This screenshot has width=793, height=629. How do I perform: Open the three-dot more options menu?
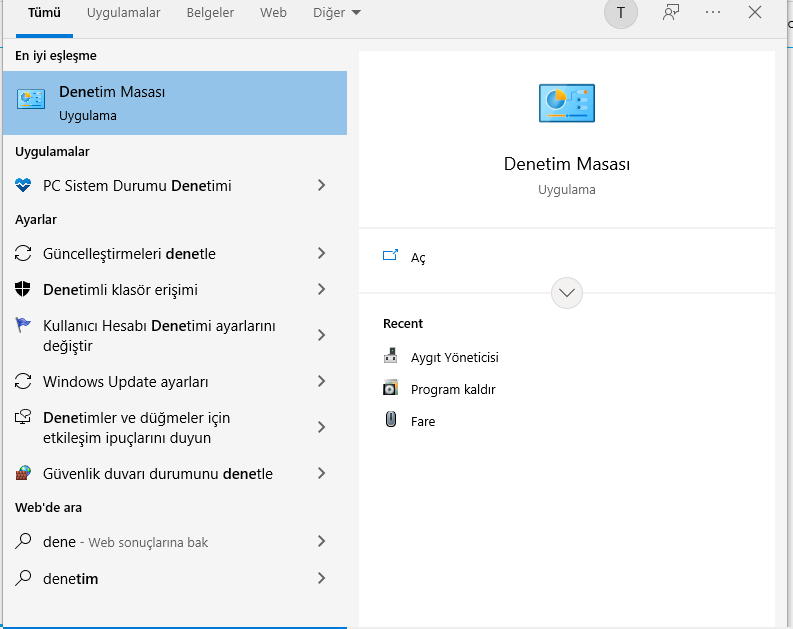[x=713, y=13]
